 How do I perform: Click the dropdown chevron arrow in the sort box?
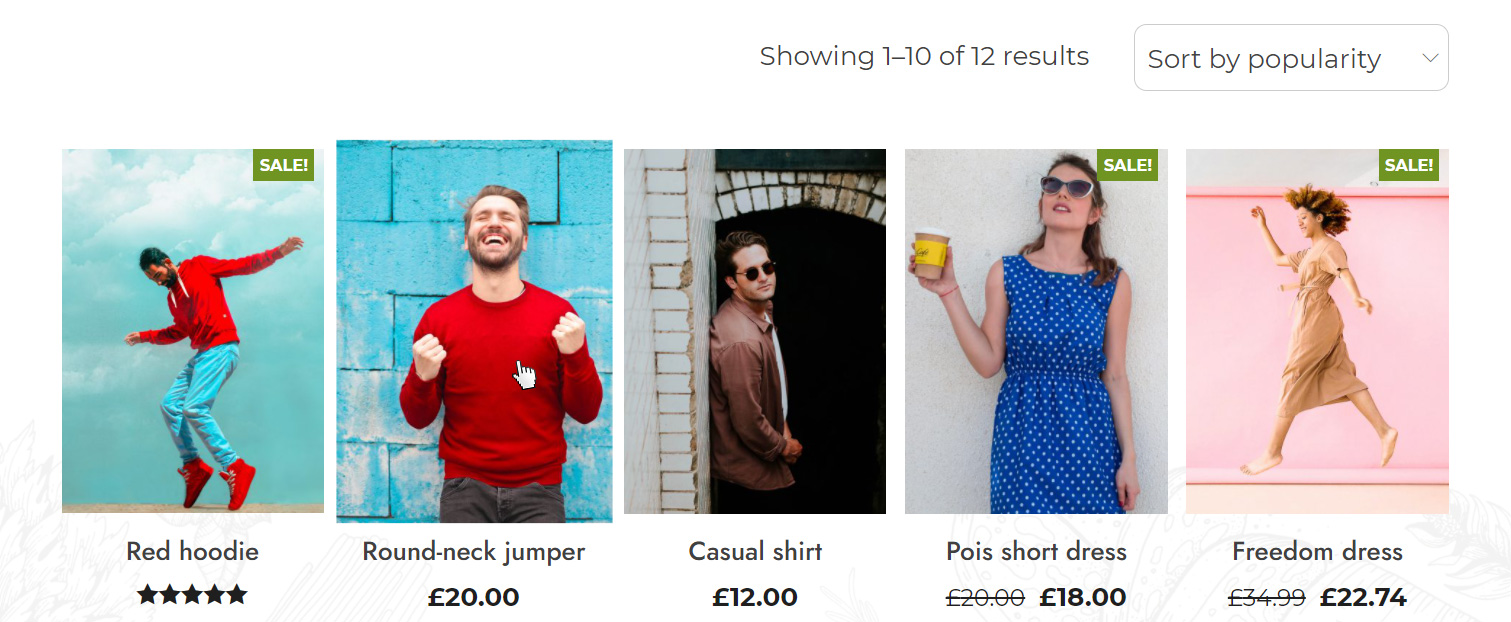point(1430,58)
